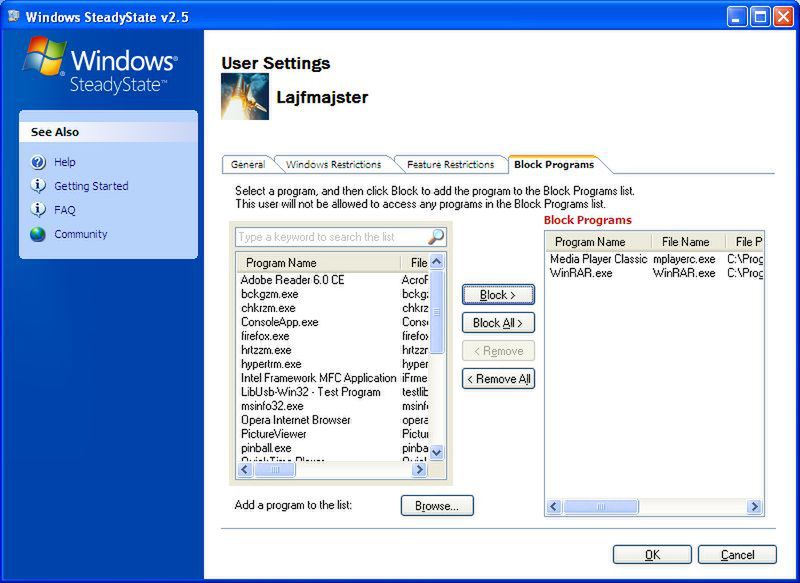Click the Browse... button
The image size is (800, 583).
point(437,505)
